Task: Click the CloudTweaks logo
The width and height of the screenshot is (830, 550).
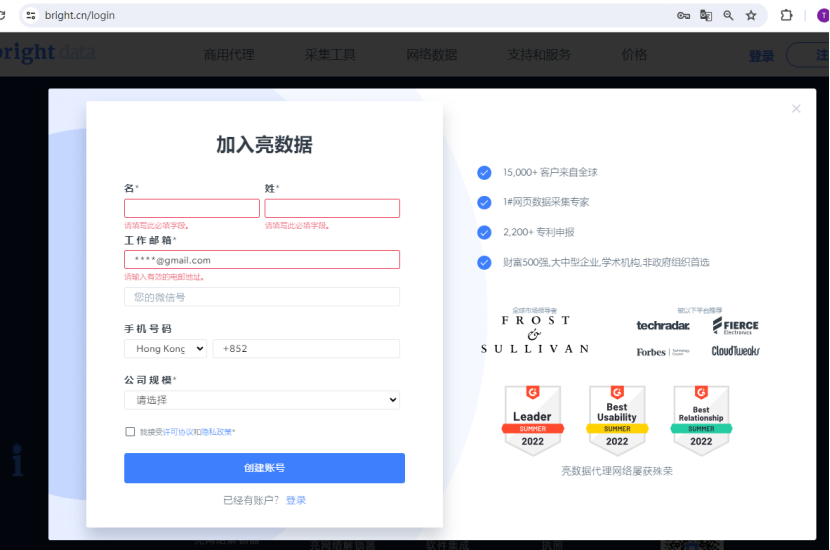Action: (735, 351)
